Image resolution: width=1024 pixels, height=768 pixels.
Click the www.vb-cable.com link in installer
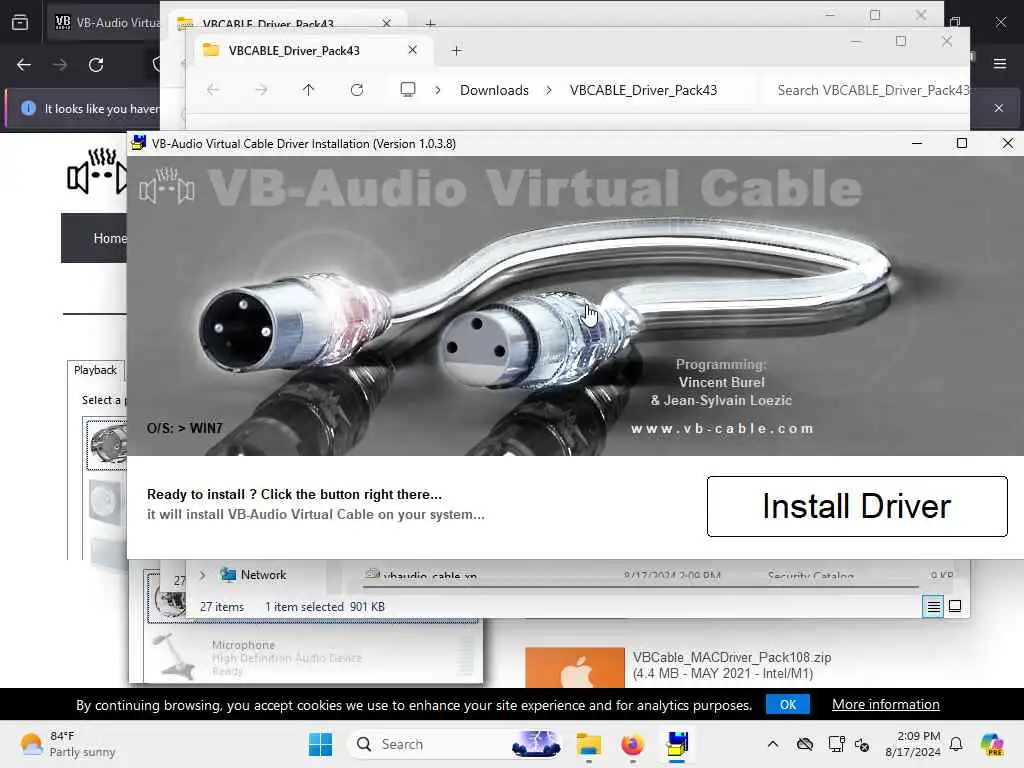pyautogui.click(x=722, y=428)
